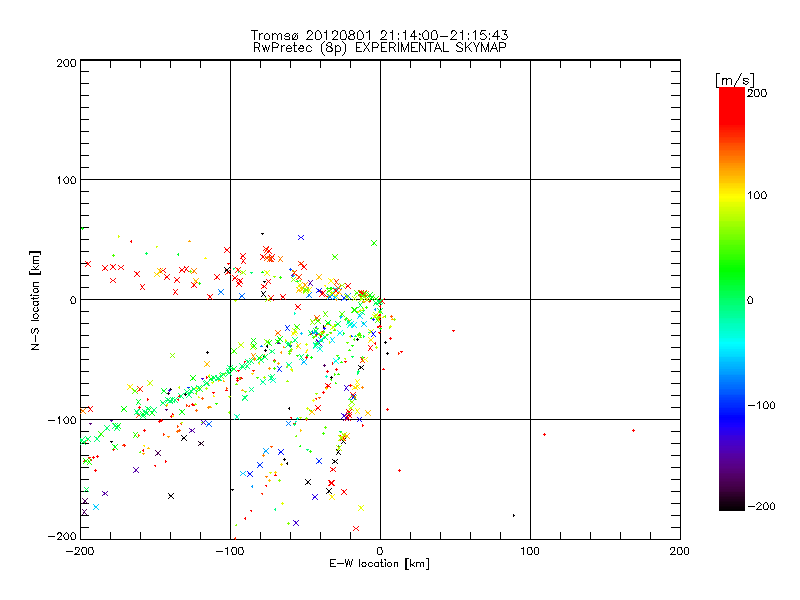Click the colorbar label '-100'
The image size is (800, 600).
click(761, 405)
